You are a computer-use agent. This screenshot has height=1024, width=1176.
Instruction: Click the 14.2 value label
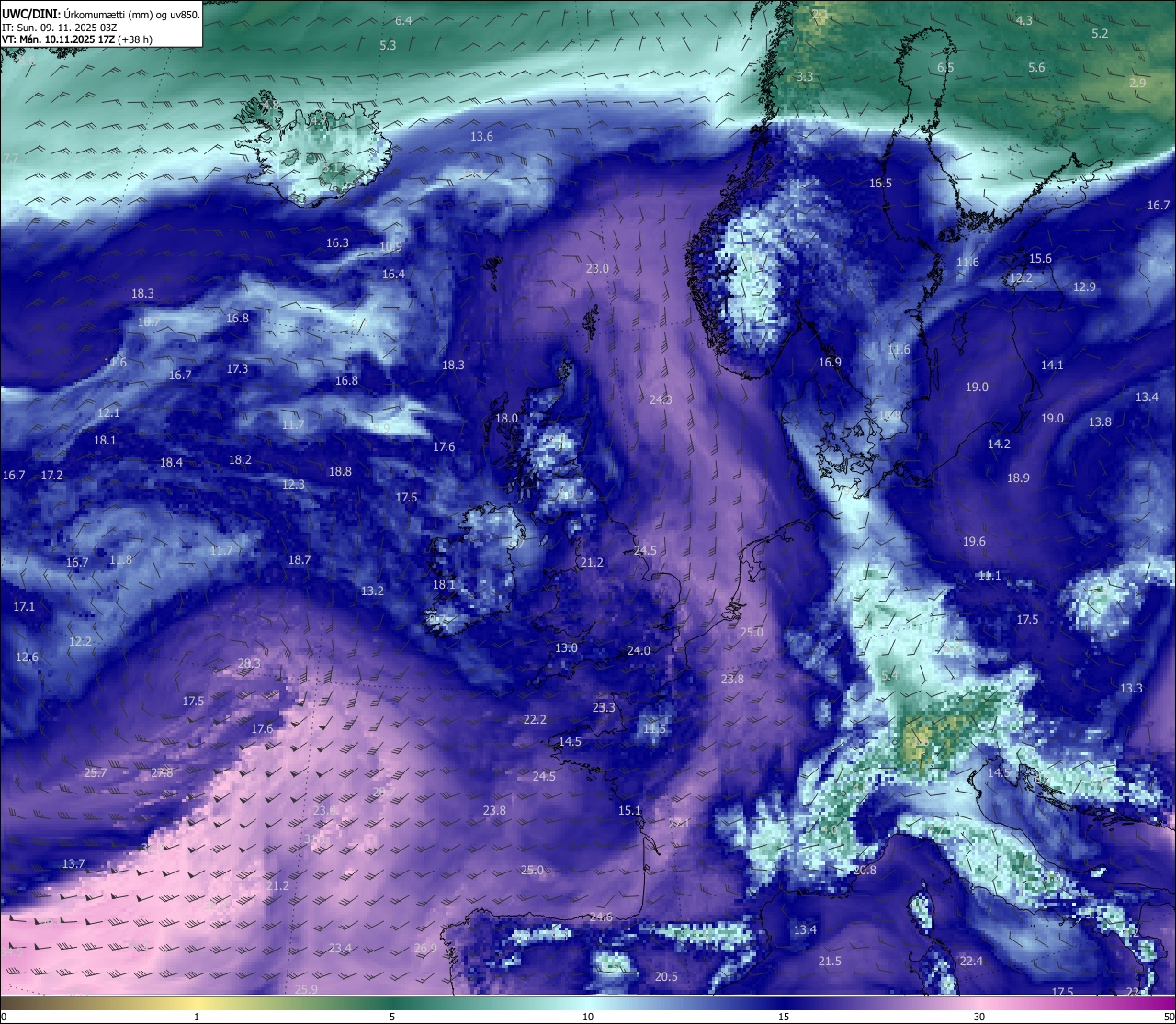[x=999, y=444]
